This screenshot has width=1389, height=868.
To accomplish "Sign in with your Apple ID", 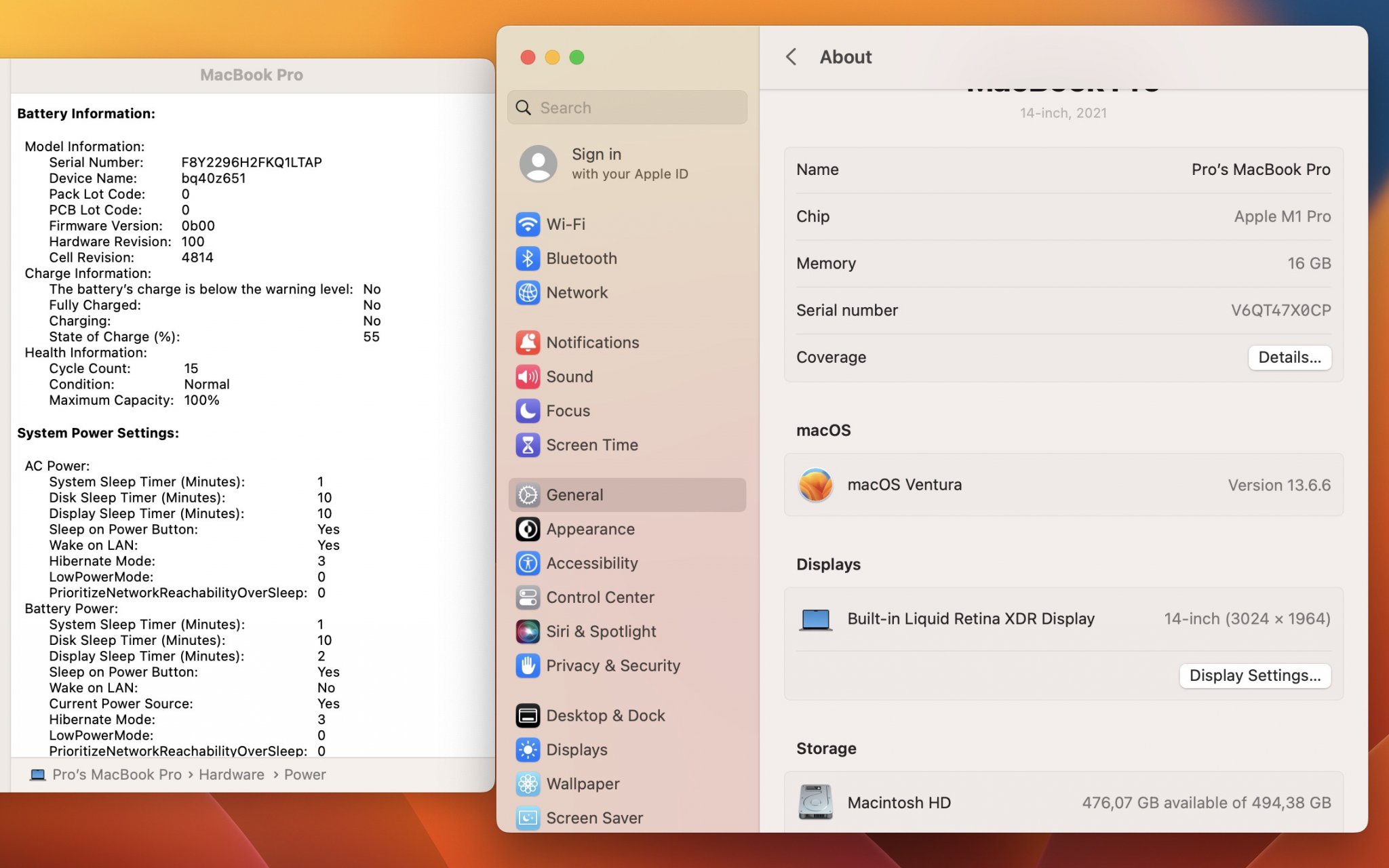I will point(604,163).
